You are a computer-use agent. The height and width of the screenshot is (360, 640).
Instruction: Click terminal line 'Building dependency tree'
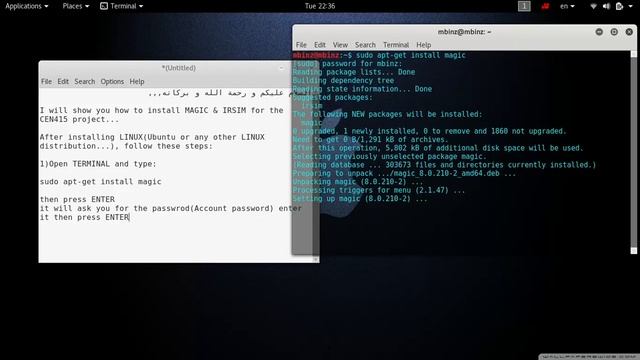coord(343,80)
